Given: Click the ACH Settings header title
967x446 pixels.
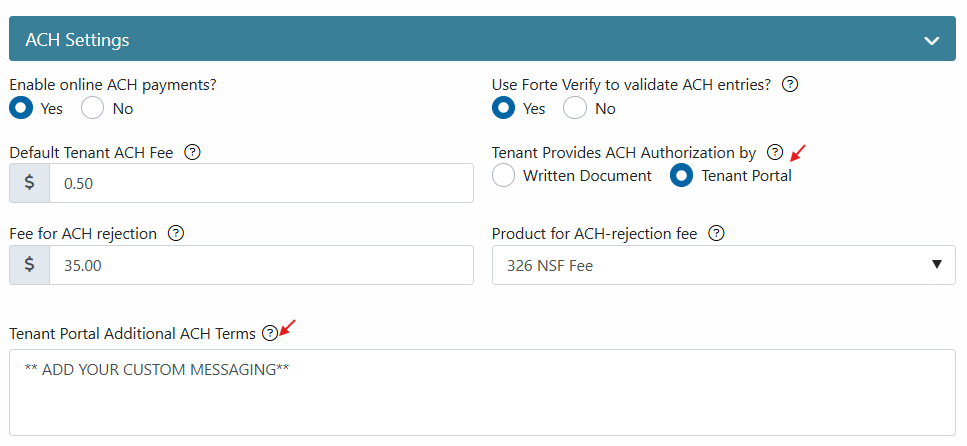Looking at the screenshot, I should (77, 41).
